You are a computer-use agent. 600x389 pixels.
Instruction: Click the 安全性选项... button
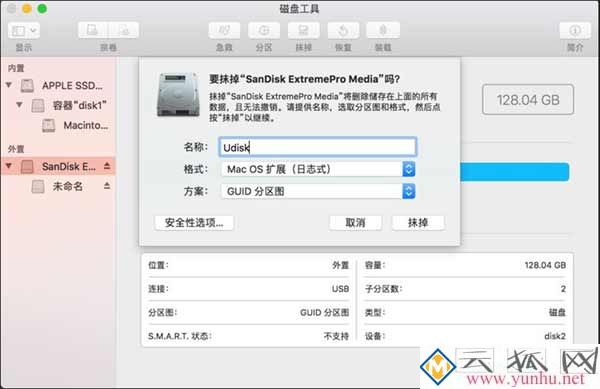(194, 223)
